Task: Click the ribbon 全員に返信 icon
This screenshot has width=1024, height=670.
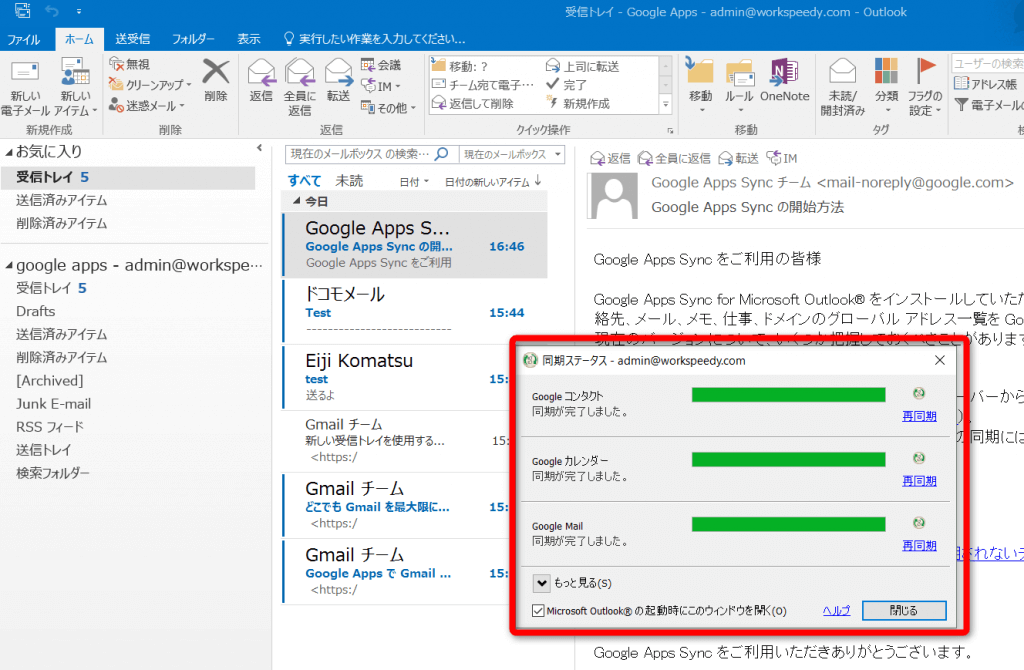Action: [300, 72]
